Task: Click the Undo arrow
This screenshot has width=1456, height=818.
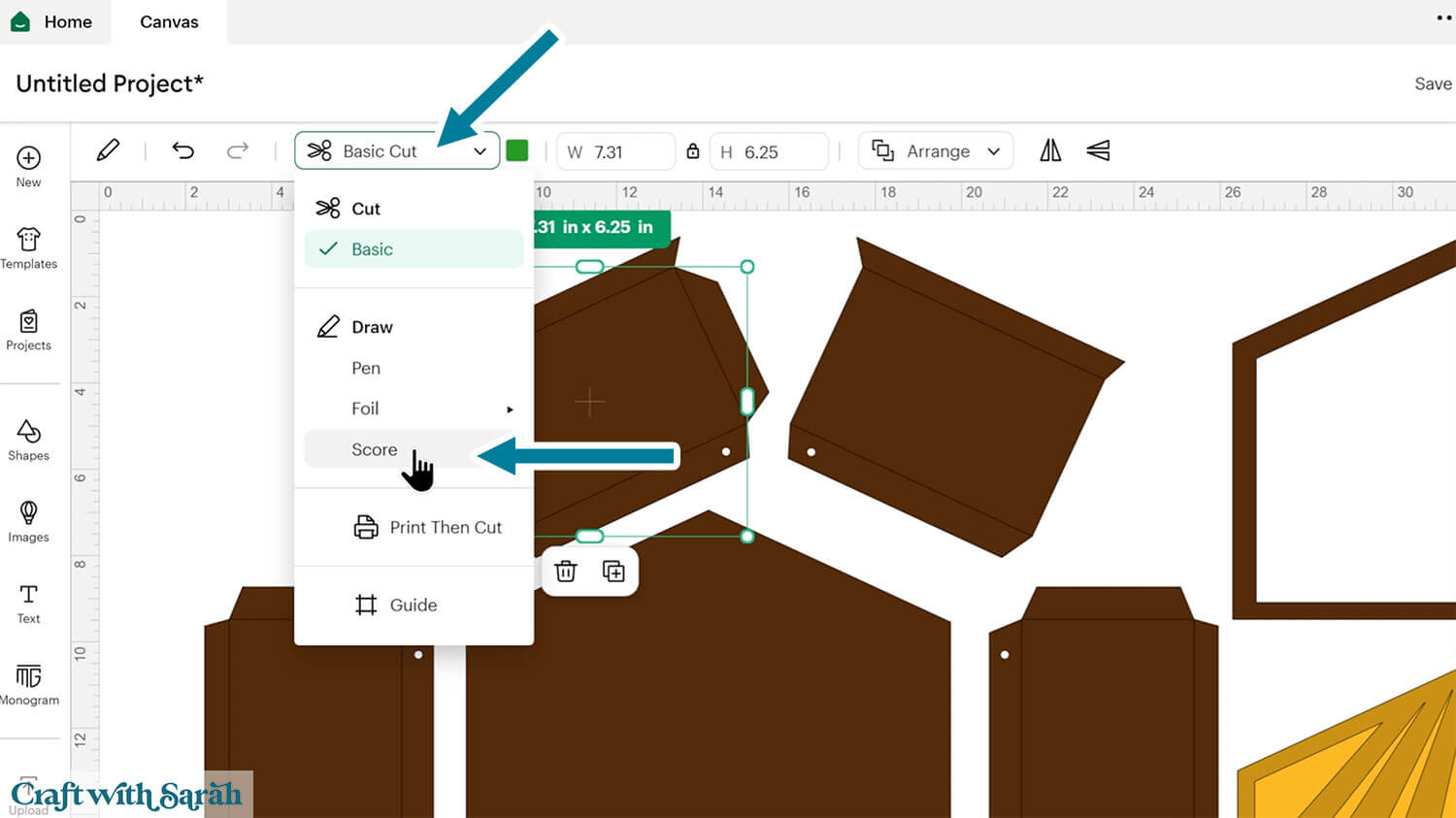Action: (x=183, y=150)
